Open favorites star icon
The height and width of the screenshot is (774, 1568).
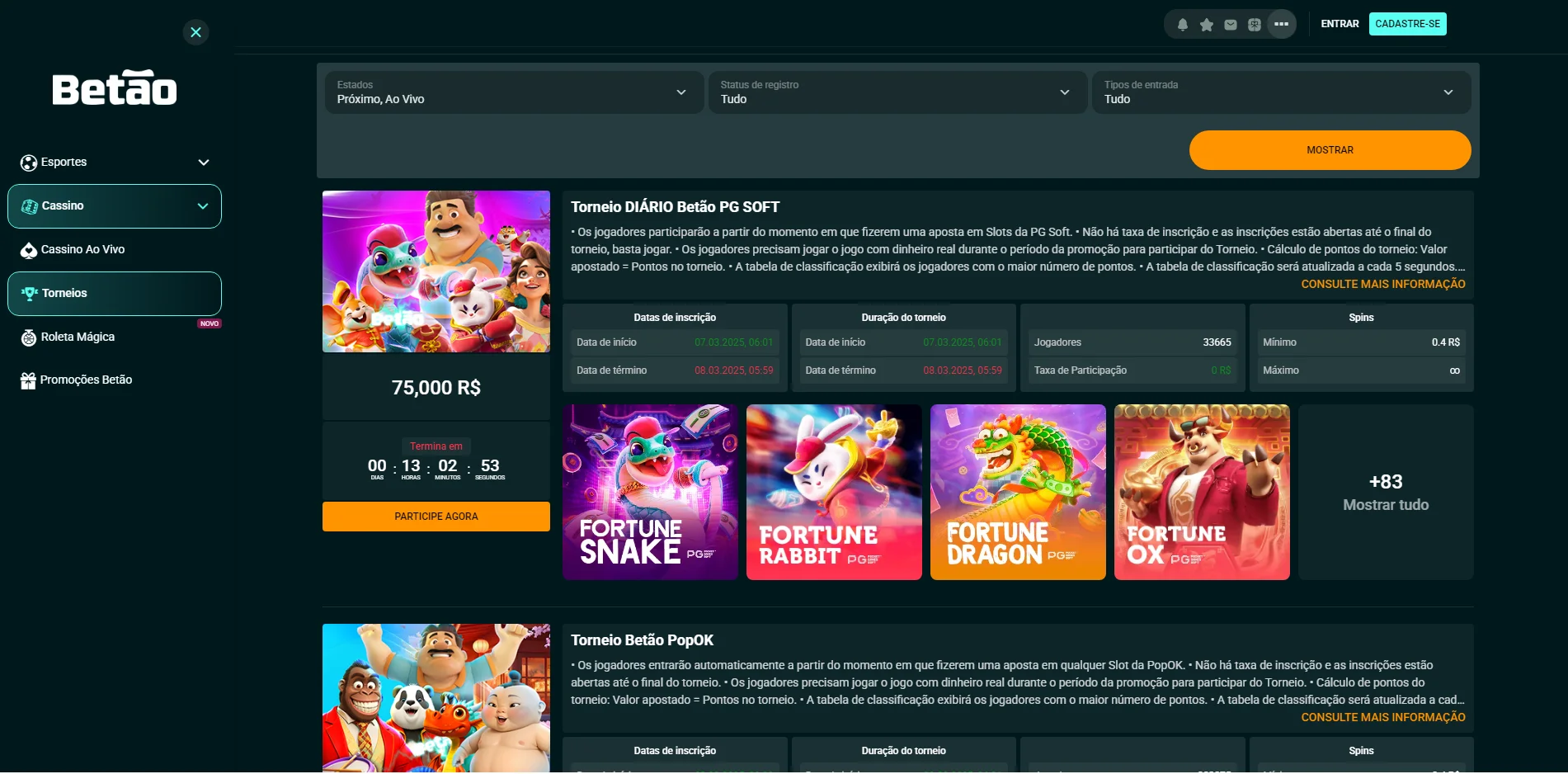[1206, 25]
